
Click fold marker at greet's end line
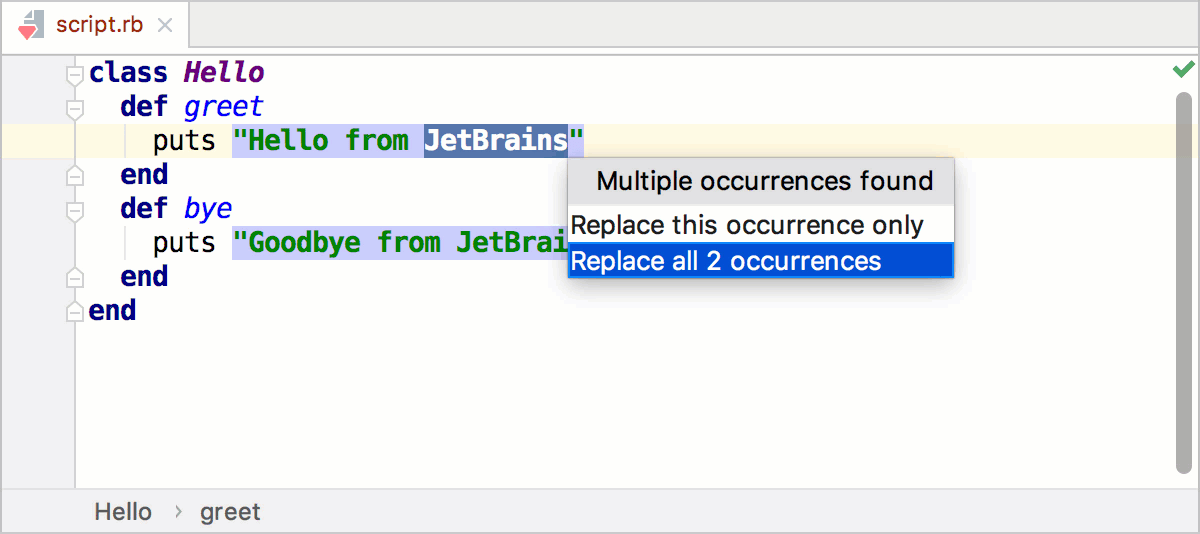coord(74,176)
